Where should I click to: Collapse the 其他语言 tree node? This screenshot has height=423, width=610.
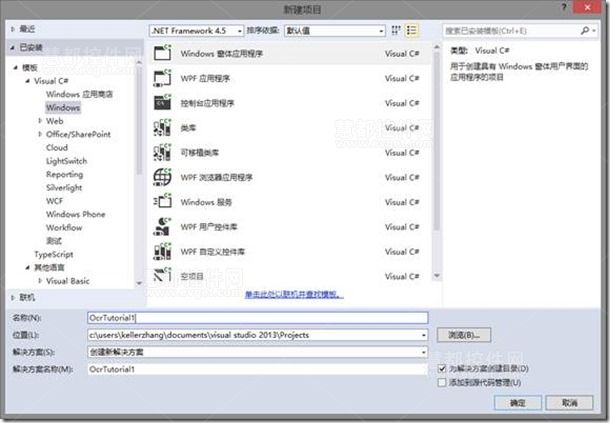point(28,267)
